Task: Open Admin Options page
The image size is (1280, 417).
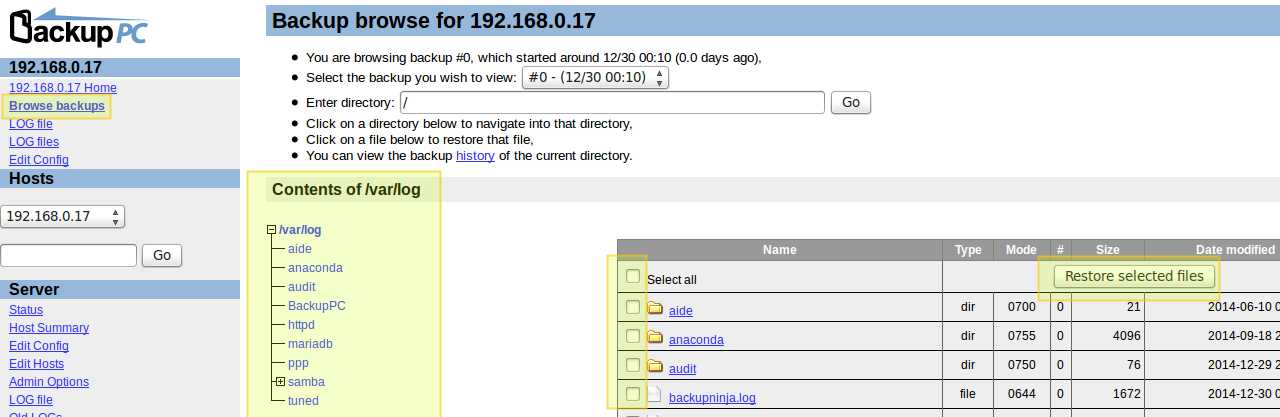Action: coord(49,382)
